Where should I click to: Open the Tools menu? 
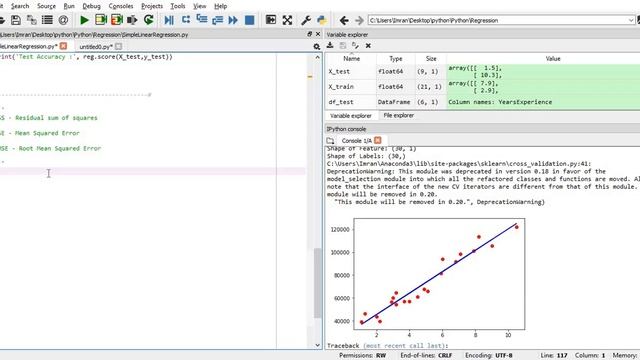coord(178,6)
